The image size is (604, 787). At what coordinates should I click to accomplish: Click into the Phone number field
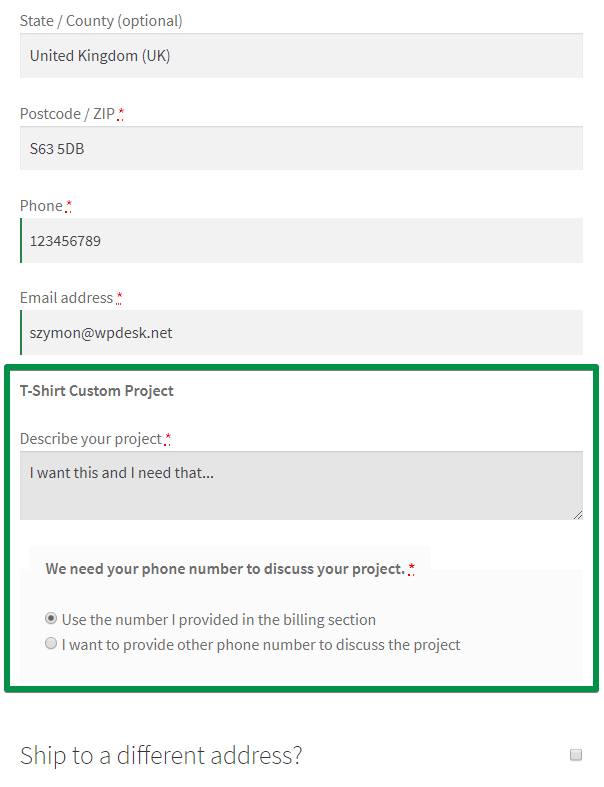tap(300, 241)
